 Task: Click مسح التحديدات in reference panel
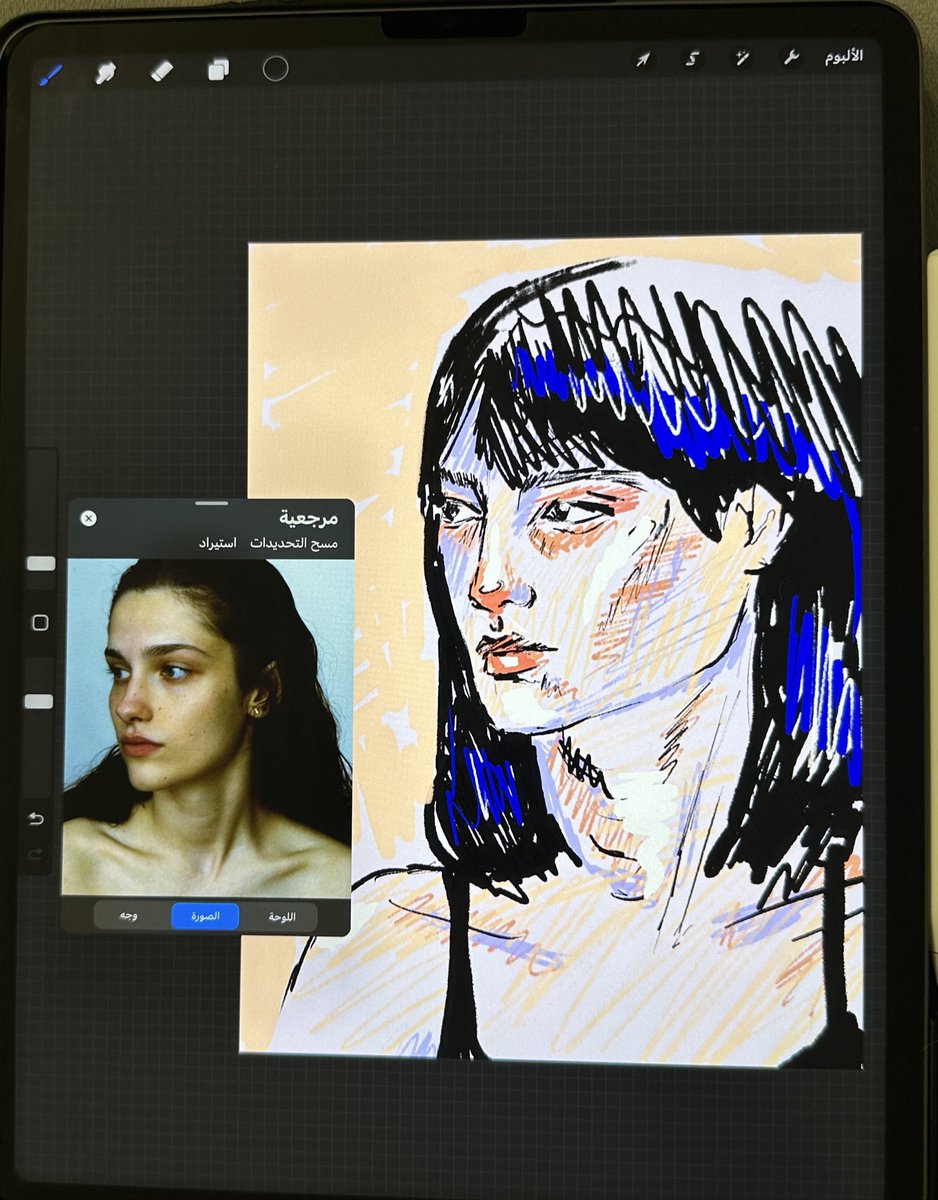tap(295, 543)
